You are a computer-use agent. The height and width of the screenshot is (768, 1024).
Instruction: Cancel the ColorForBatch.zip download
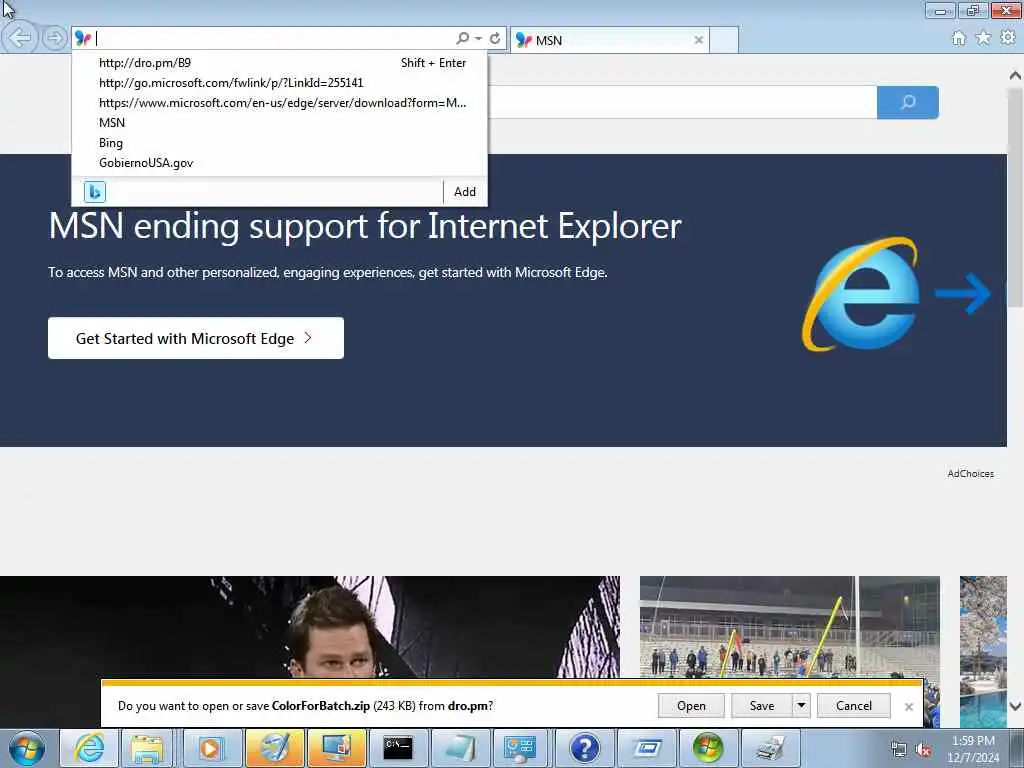854,706
